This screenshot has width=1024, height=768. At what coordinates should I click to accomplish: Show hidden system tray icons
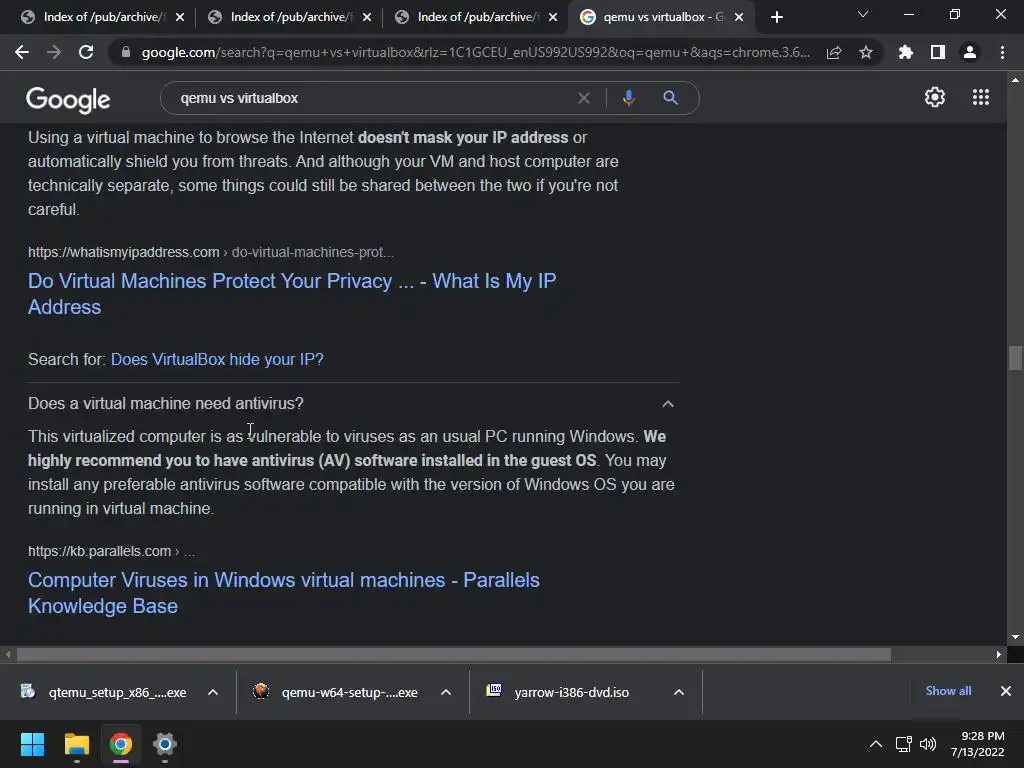(x=876, y=744)
